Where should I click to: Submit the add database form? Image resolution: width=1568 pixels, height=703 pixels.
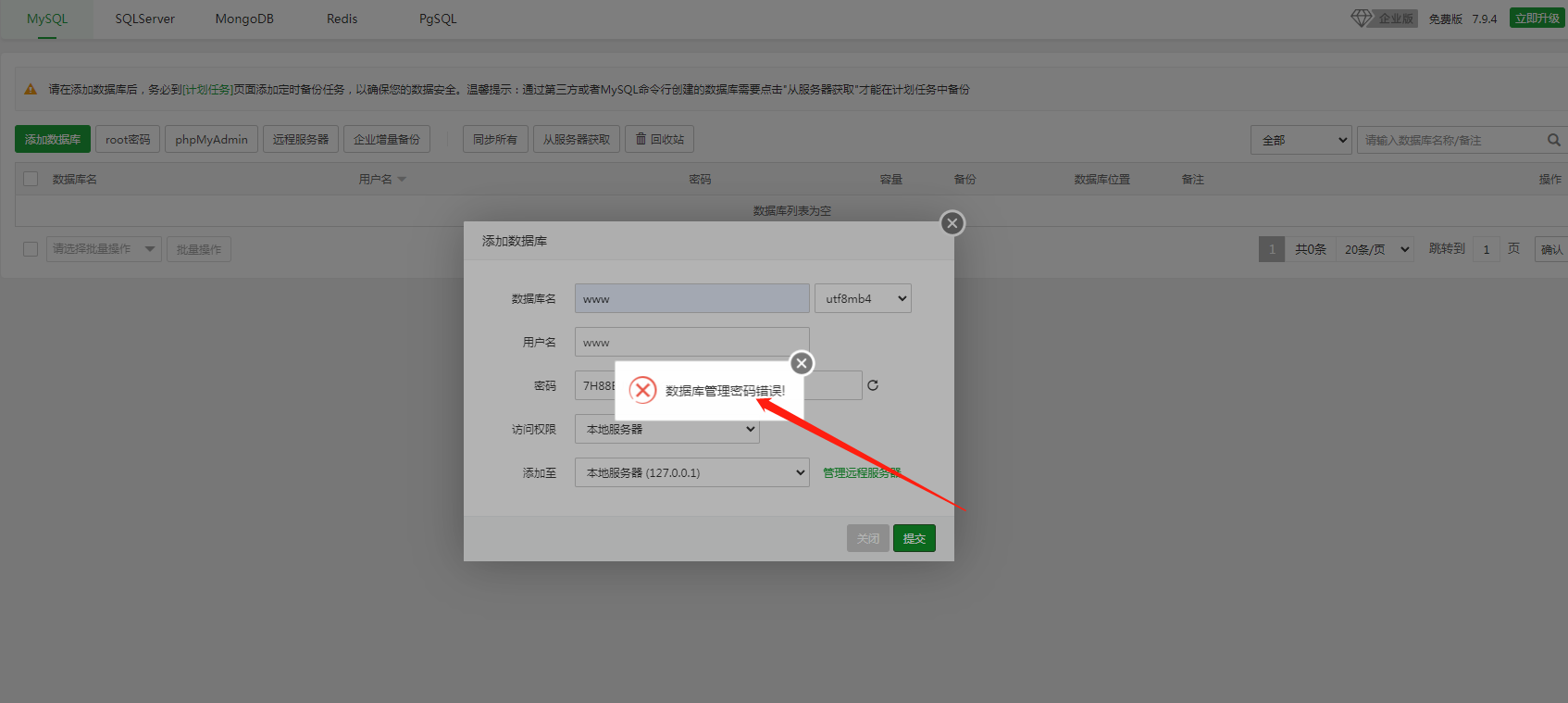[915, 538]
